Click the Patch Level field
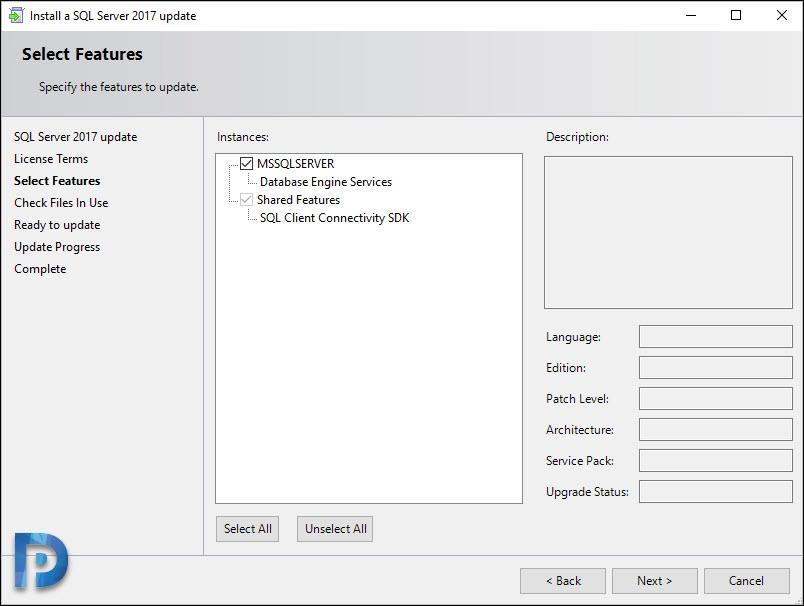The height and width of the screenshot is (606, 804). pyautogui.click(x=716, y=398)
